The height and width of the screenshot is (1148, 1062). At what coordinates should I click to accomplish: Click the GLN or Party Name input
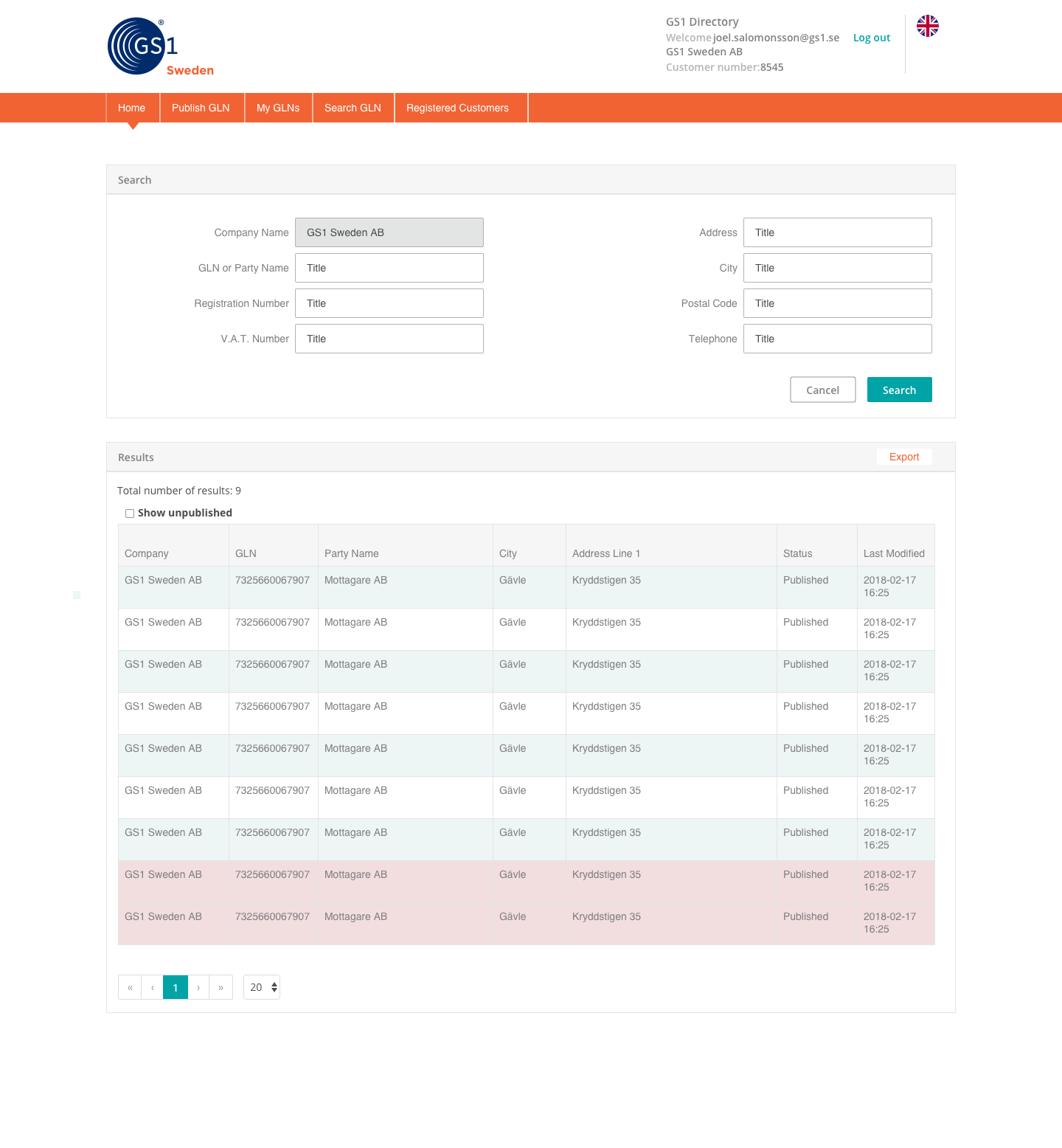tap(389, 268)
